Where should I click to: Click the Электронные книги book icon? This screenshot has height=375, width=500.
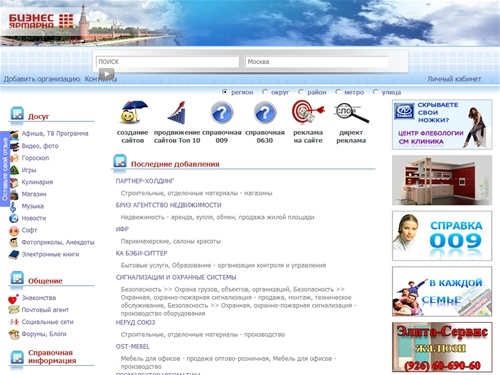tap(14, 255)
